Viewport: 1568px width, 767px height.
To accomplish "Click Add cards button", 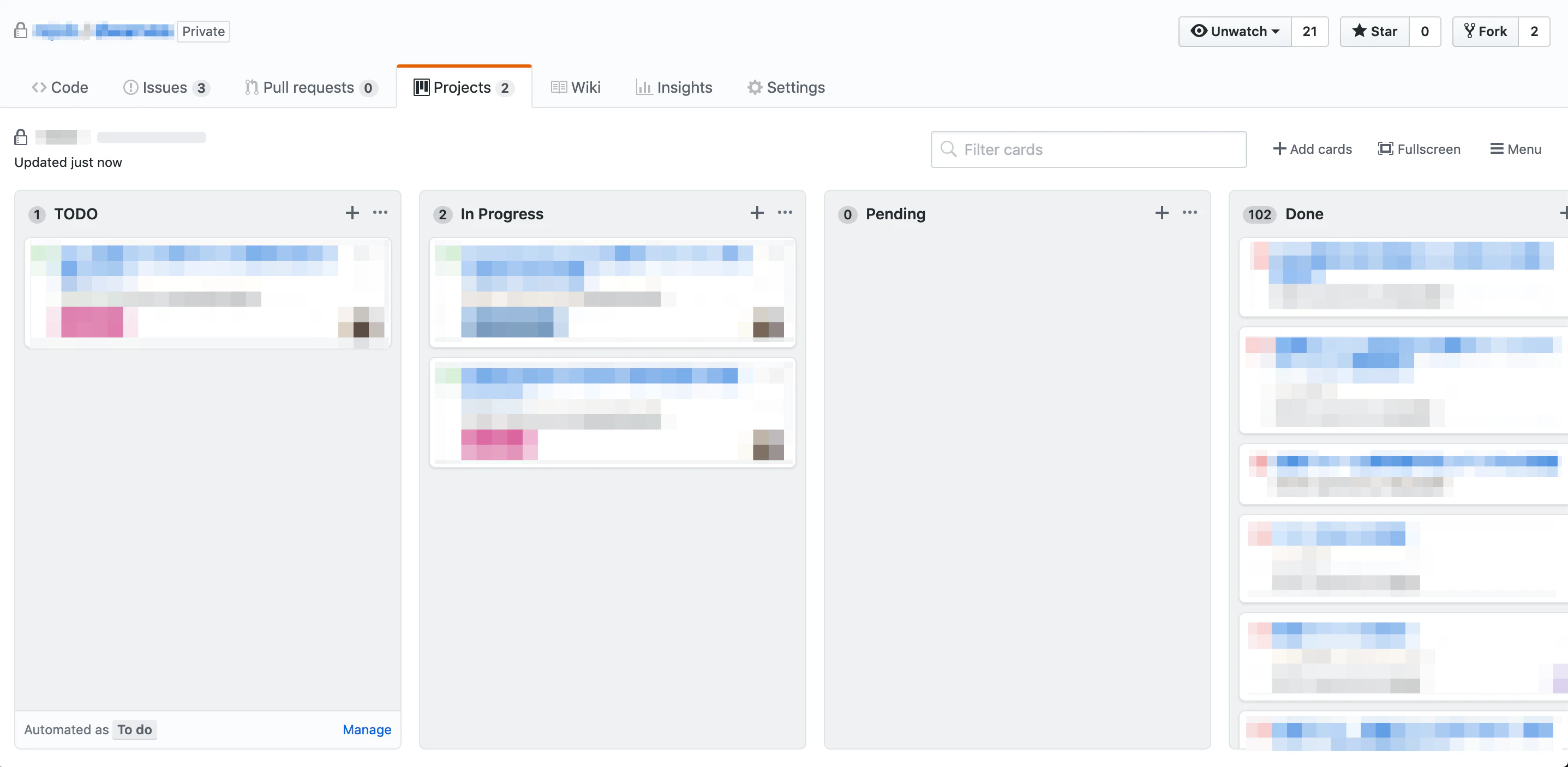I will [x=1312, y=149].
